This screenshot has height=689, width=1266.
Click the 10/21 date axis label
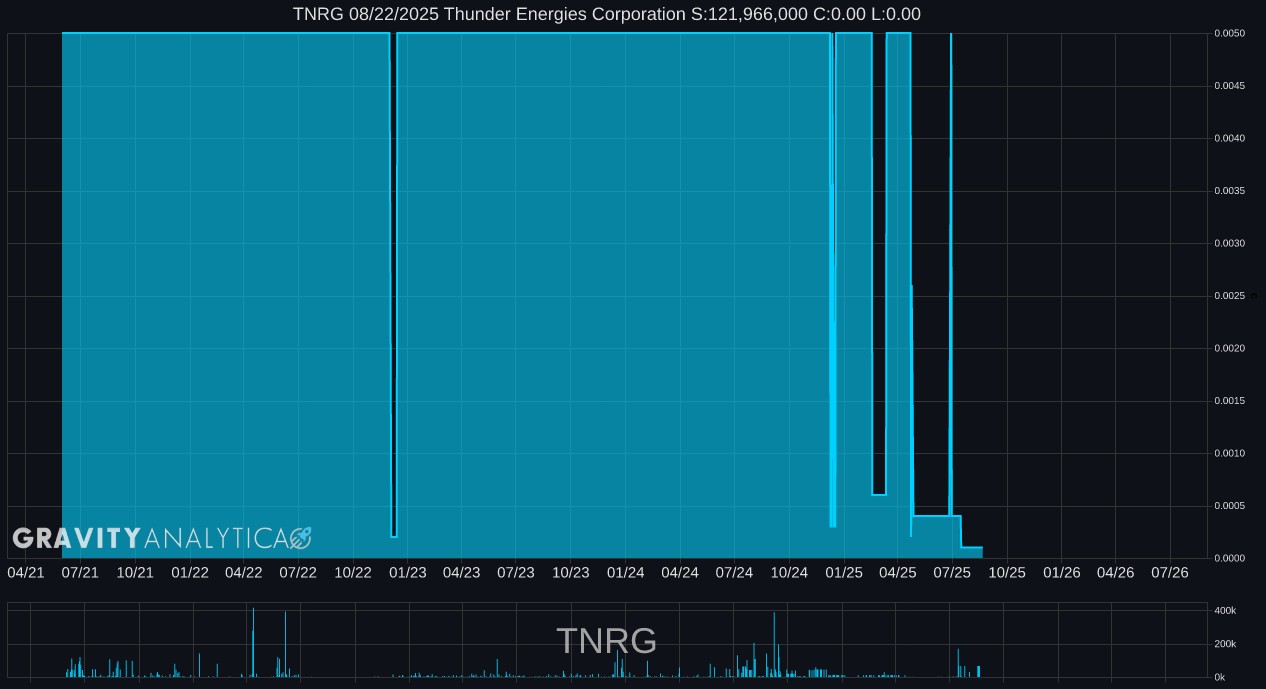(x=135, y=572)
